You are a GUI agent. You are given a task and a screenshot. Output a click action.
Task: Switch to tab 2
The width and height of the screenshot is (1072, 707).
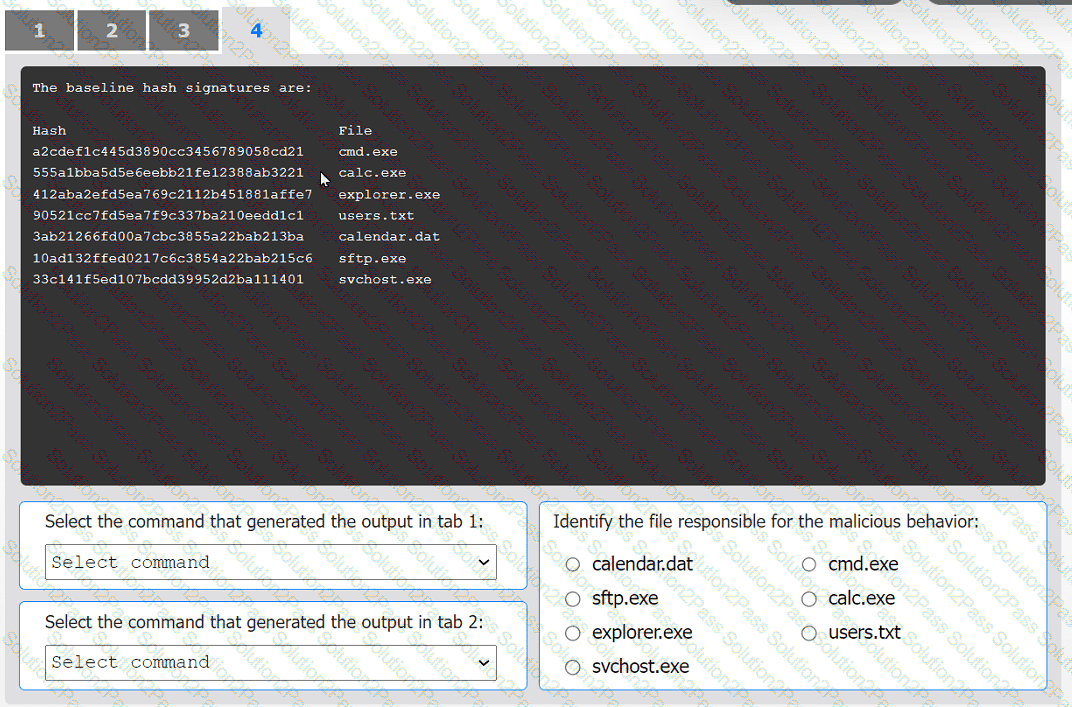pos(111,31)
